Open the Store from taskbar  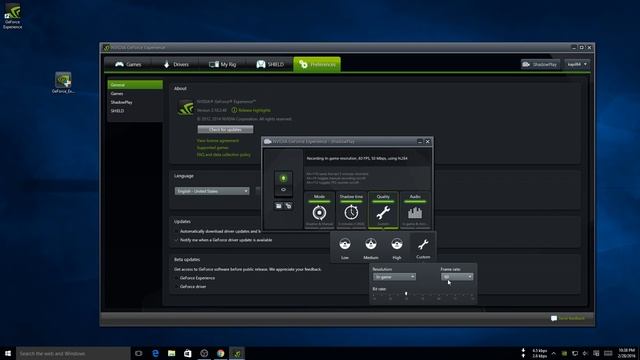188,353
